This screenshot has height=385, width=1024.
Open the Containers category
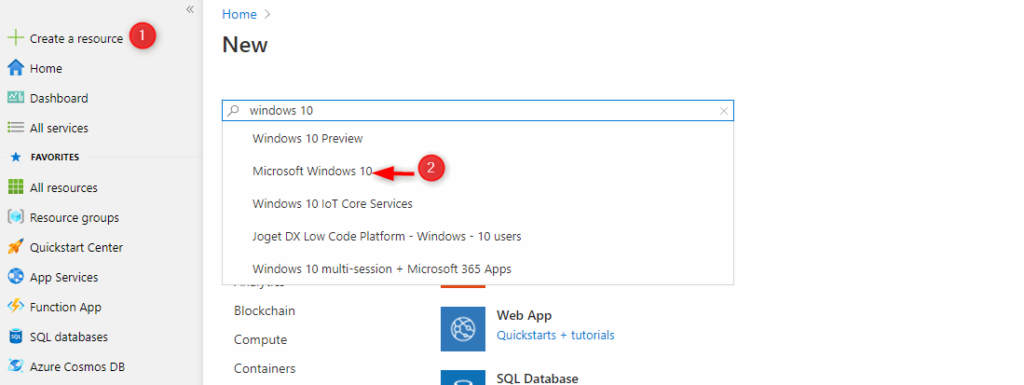click(264, 369)
